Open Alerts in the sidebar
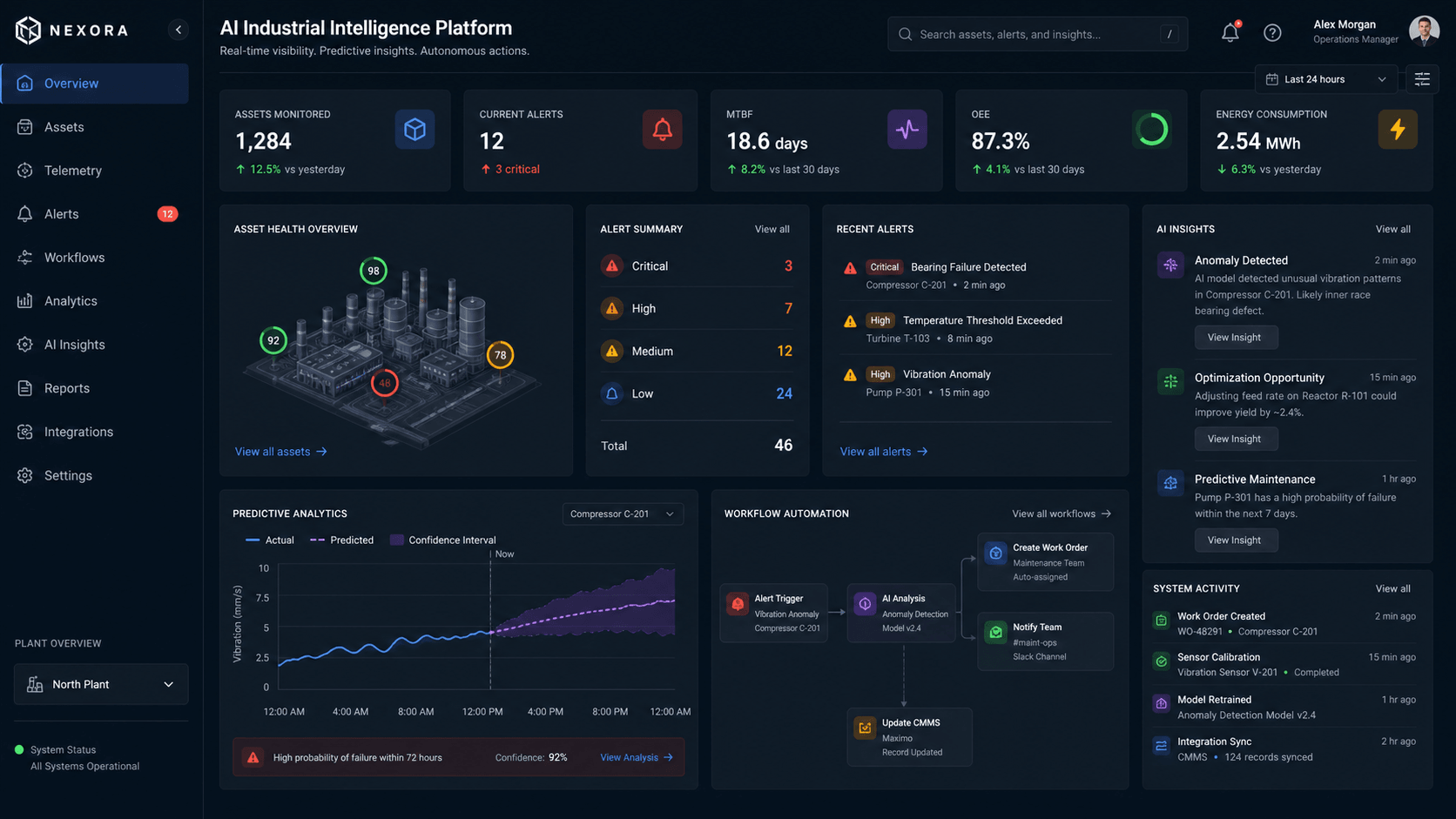 (x=95, y=214)
